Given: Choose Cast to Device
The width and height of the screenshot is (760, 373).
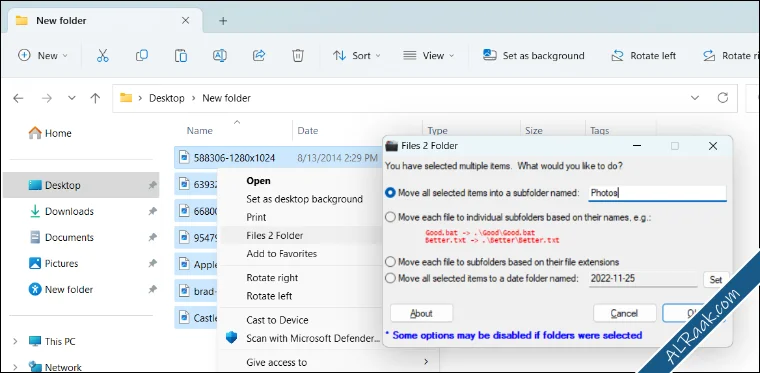Looking at the screenshot, I should click(x=277, y=320).
